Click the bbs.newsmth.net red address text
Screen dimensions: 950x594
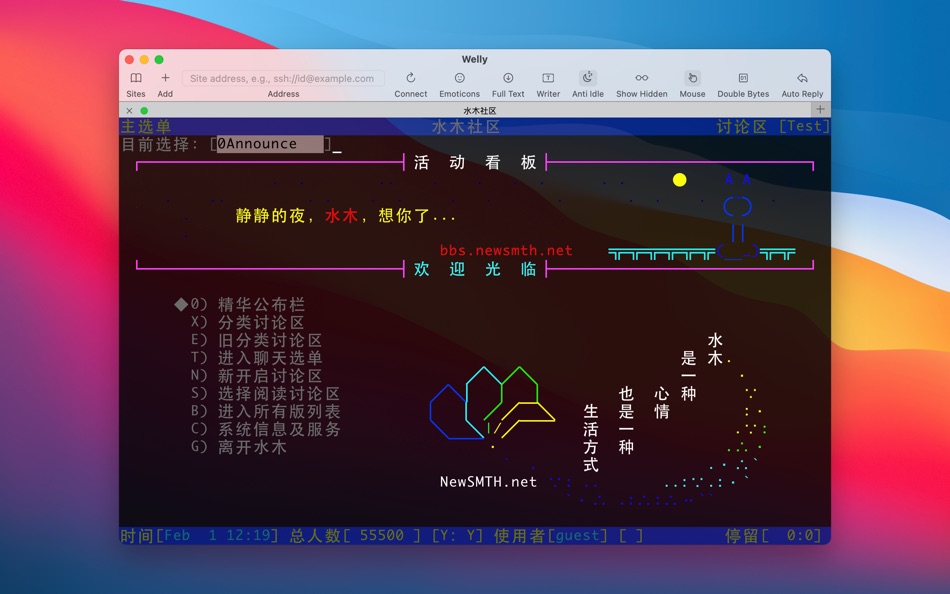tap(506, 250)
